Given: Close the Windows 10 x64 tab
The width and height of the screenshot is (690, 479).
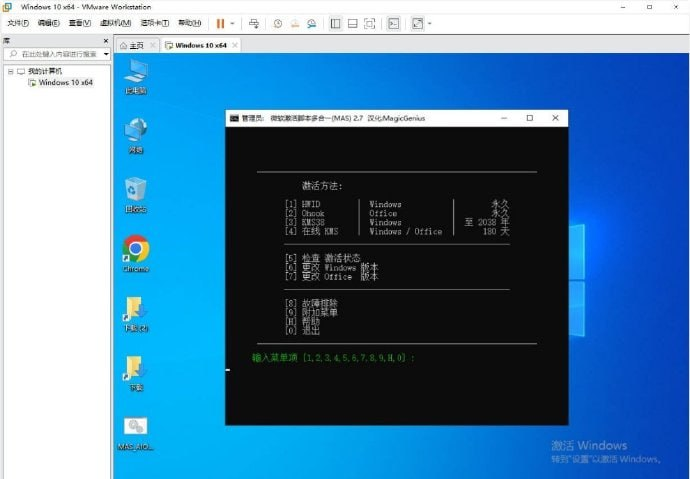Looking at the screenshot, I should (235, 45).
